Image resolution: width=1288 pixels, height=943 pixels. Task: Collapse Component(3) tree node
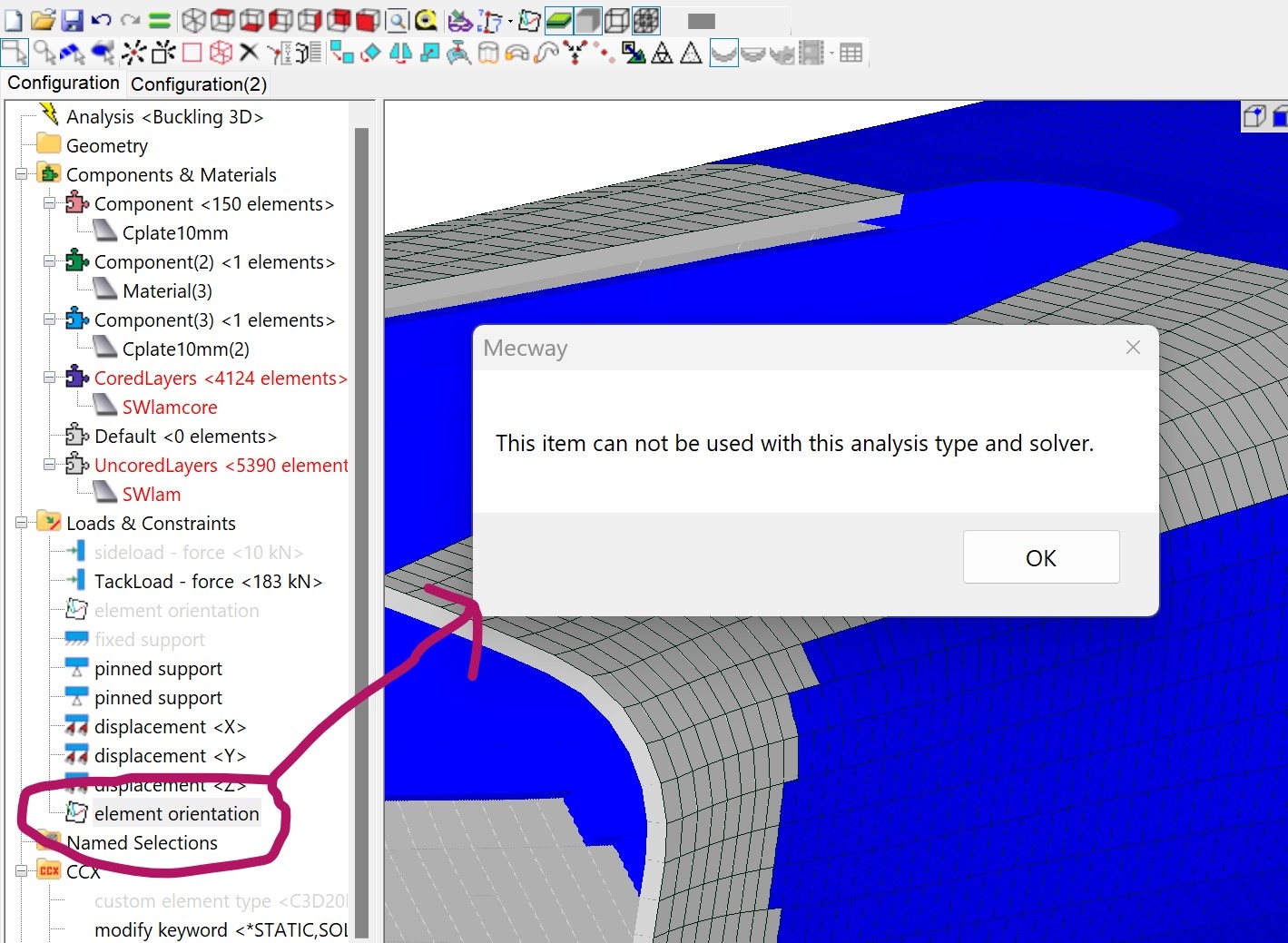[x=50, y=319]
